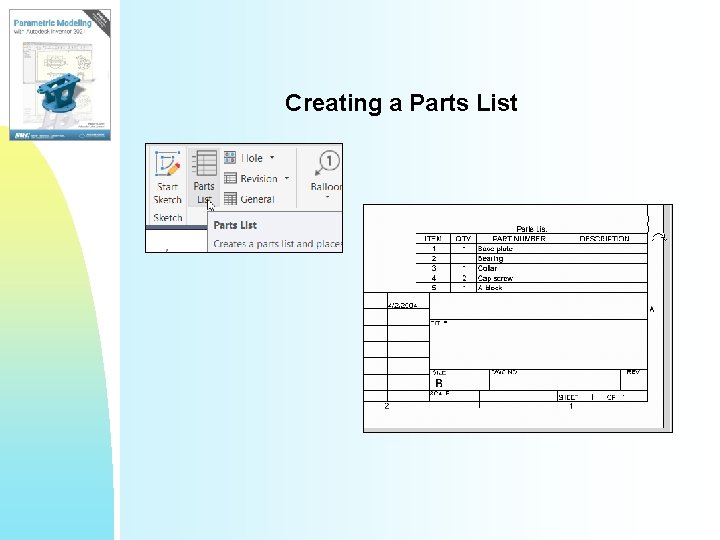Expand the Hole dropdown arrow
The height and width of the screenshot is (540, 720).
(x=272, y=158)
